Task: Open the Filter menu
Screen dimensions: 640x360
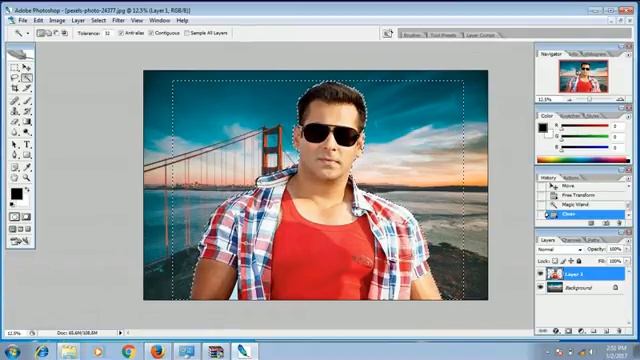Action: click(x=118, y=20)
